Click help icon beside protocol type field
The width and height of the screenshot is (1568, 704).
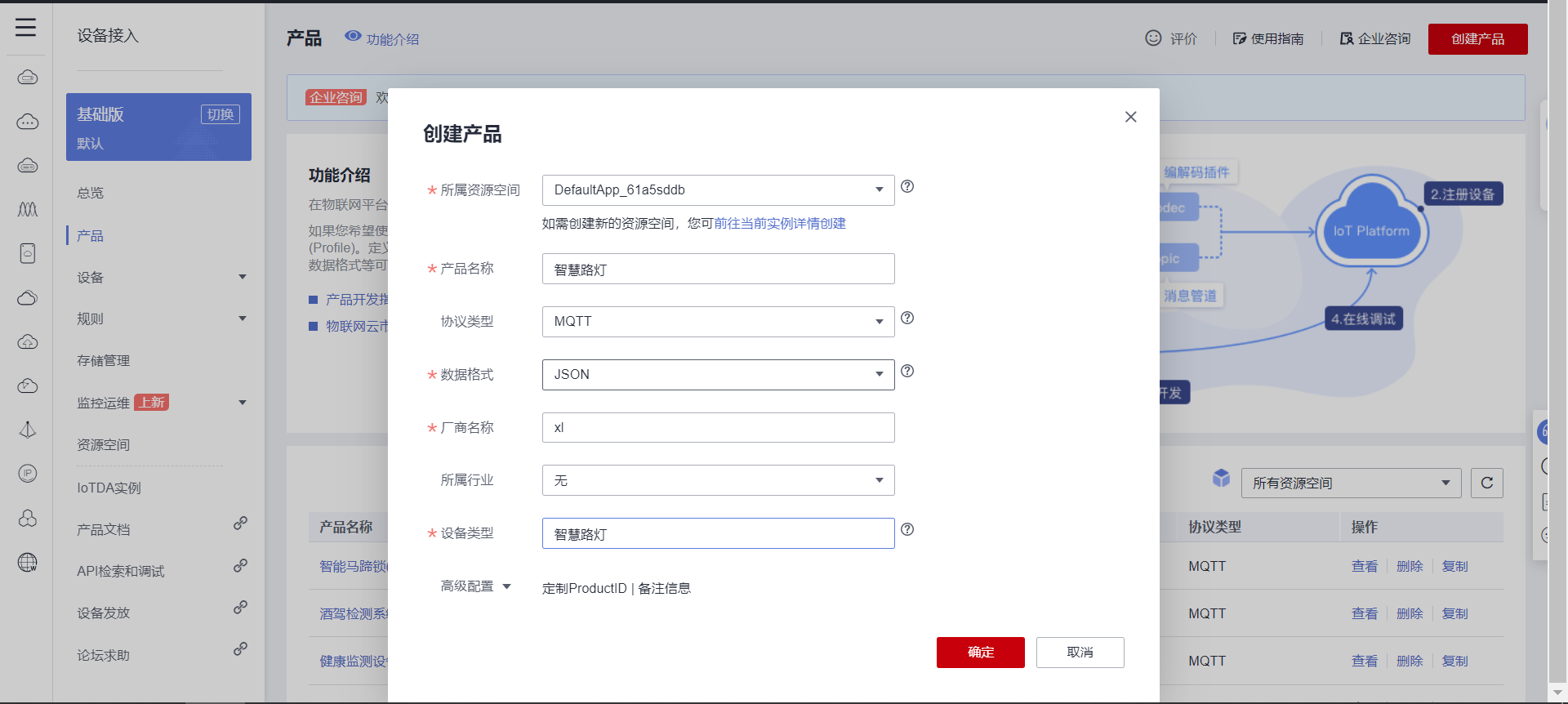907,319
